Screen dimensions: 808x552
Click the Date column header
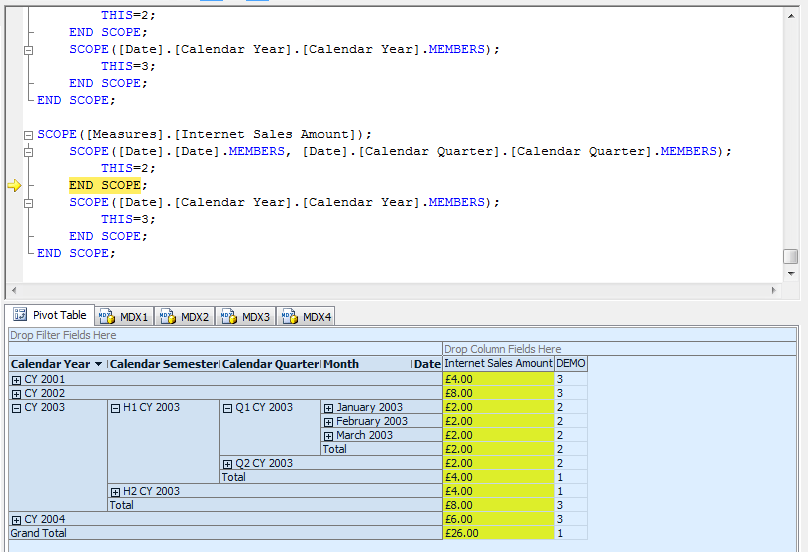[x=427, y=364]
